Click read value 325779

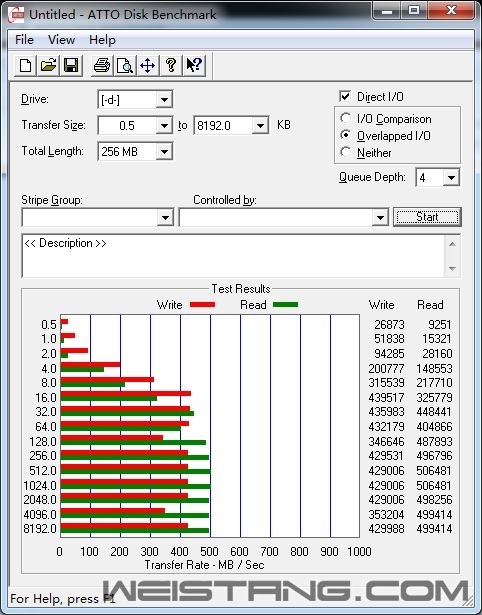pyautogui.click(x=434, y=397)
